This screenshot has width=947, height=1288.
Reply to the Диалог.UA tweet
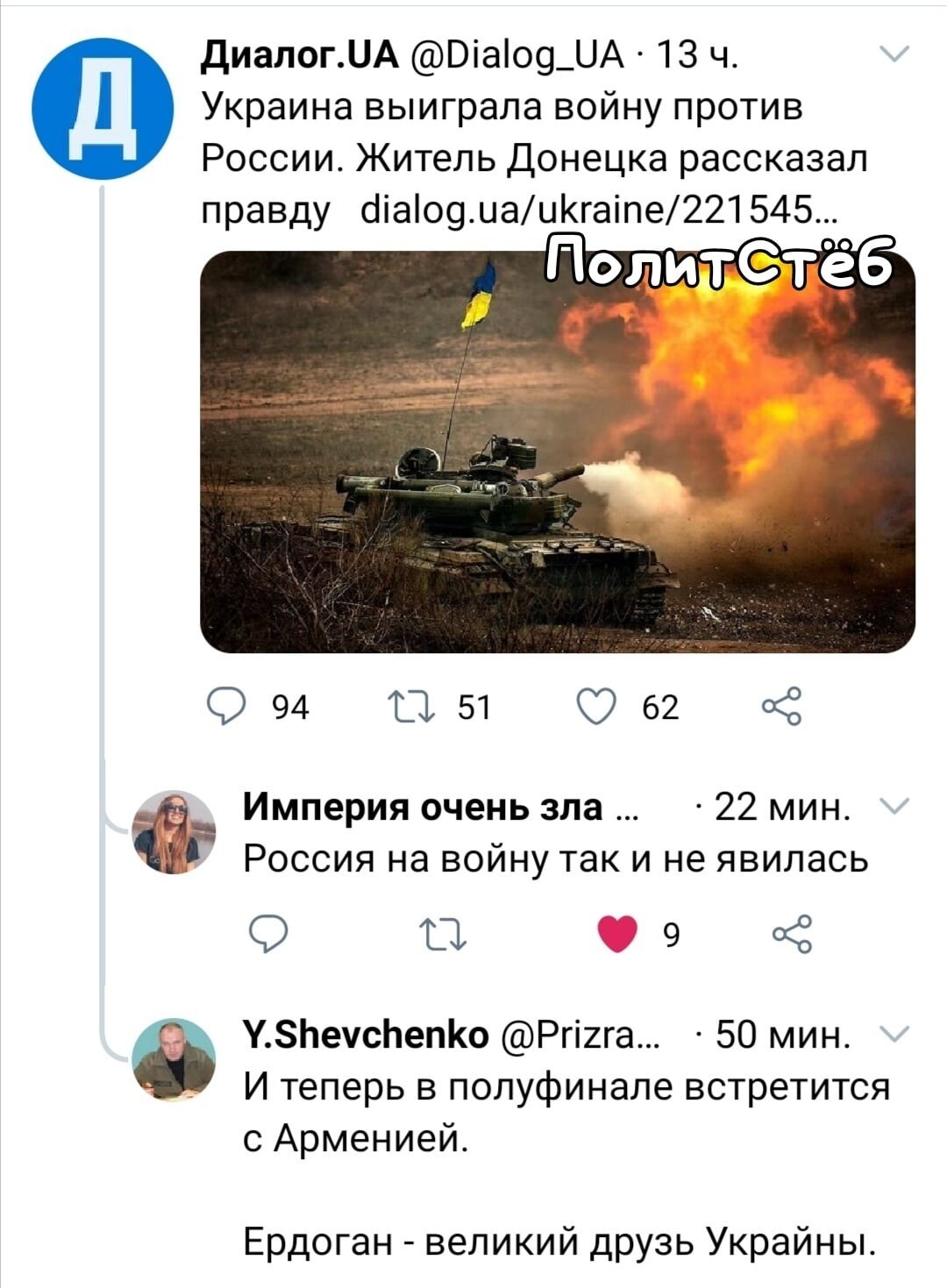click(225, 707)
